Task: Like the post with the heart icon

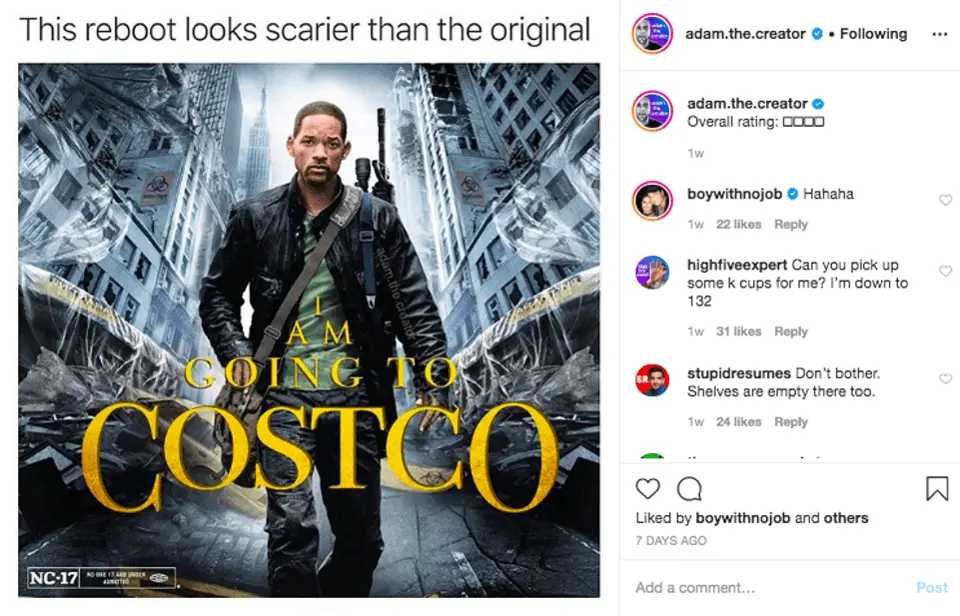Action: (x=648, y=489)
